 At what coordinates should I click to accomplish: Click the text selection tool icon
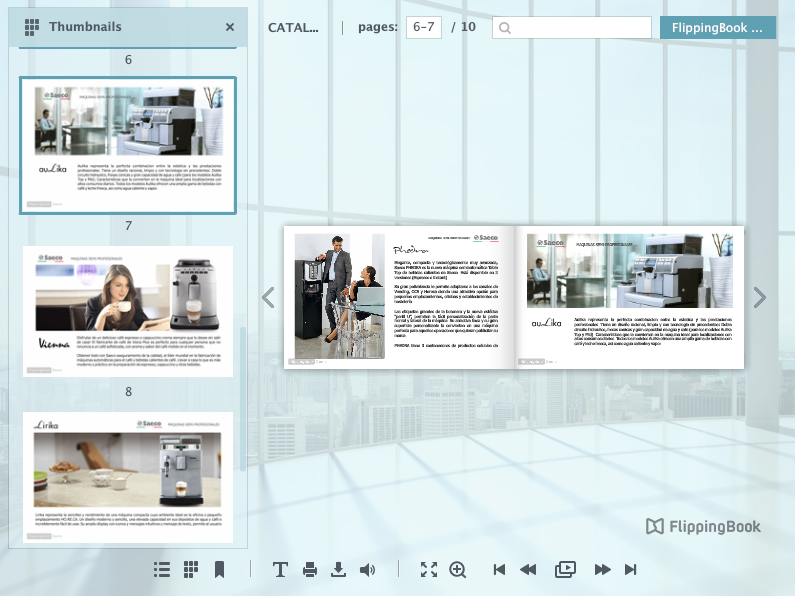coord(280,569)
